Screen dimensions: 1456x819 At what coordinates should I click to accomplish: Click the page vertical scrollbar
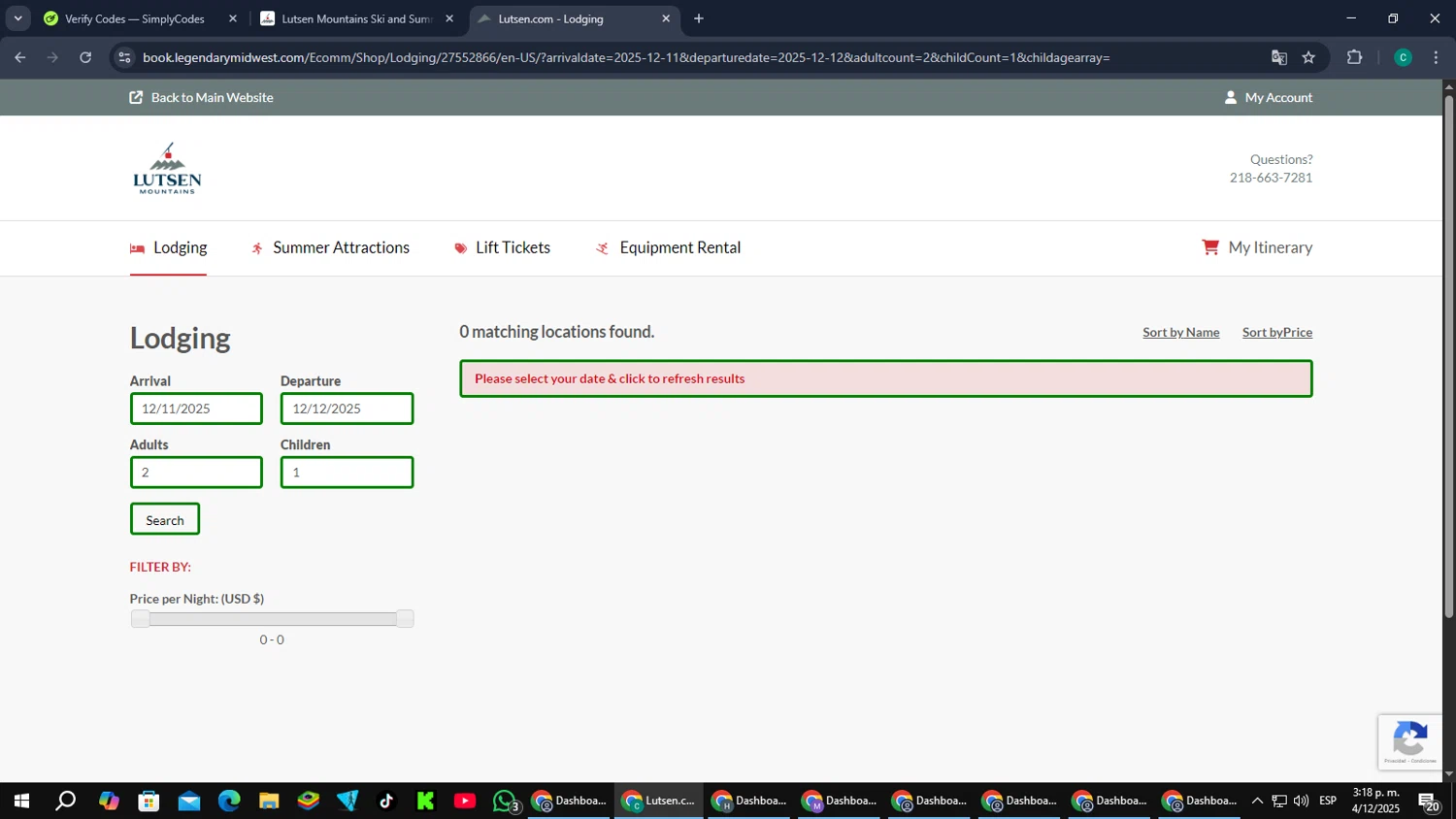(1448, 357)
